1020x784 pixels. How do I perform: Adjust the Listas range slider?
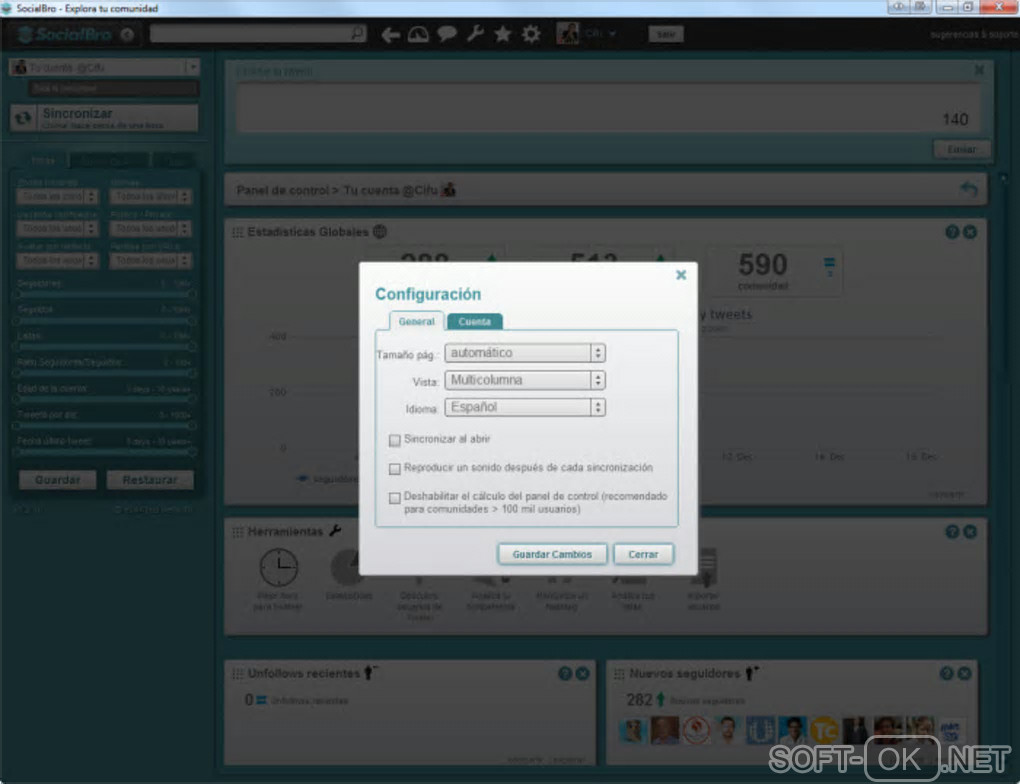[104, 346]
